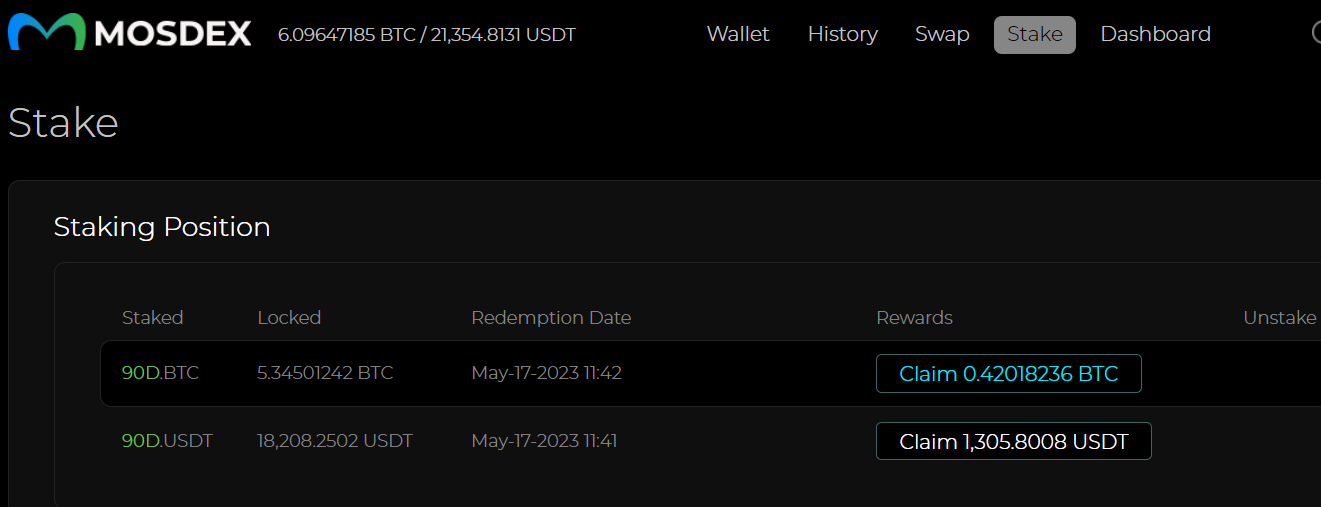Click the partial circular icon right of Dashboard
1321x507 pixels.
pyautogui.click(x=1316, y=34)
